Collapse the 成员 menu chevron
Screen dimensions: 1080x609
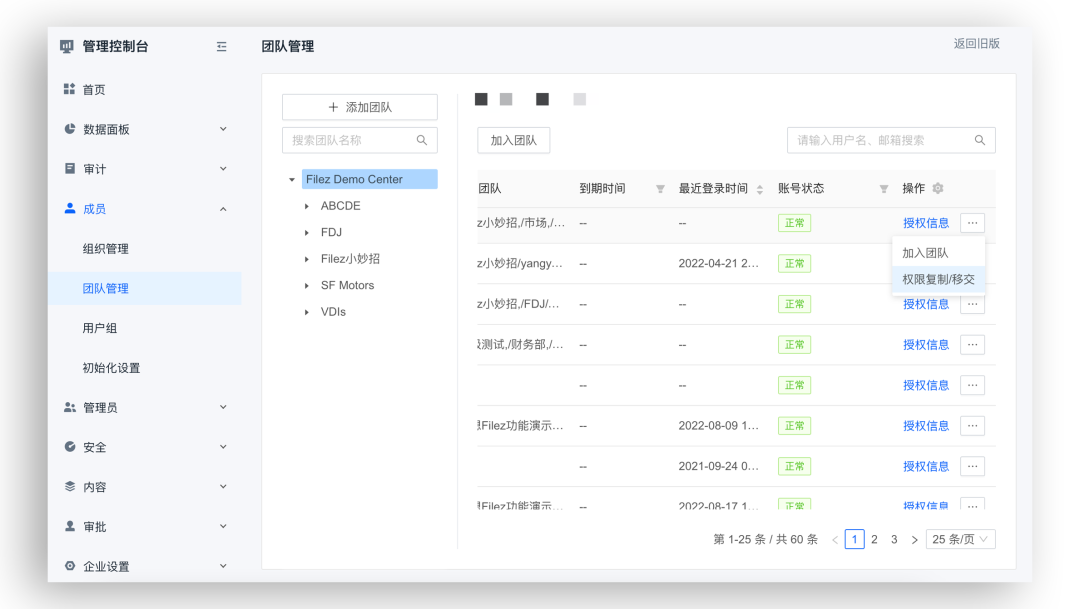point(223,209)
